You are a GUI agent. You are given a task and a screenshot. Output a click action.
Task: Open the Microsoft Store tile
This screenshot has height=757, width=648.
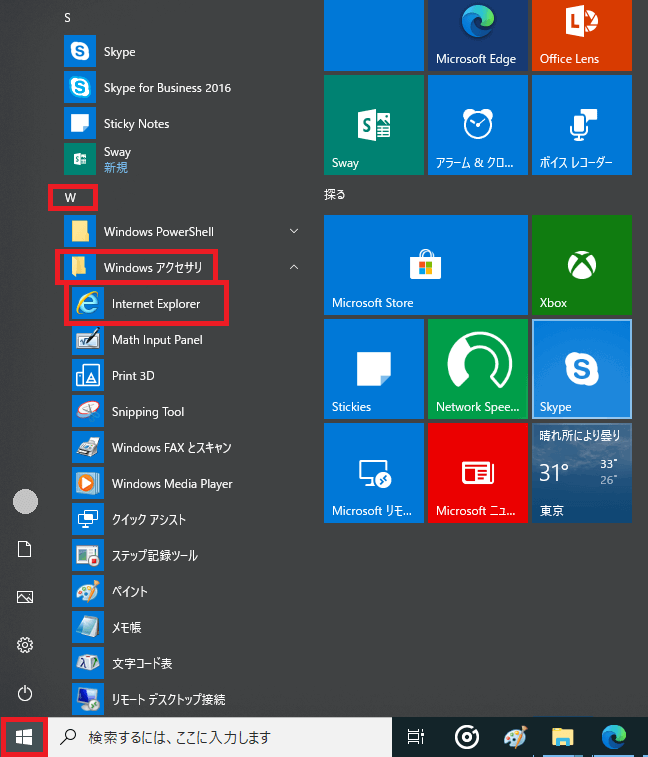tap(426, 265)
